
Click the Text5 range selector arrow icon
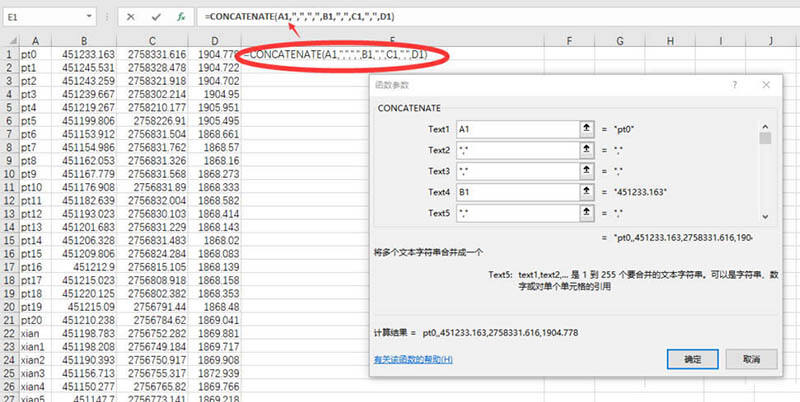click(x=587, y=213)
